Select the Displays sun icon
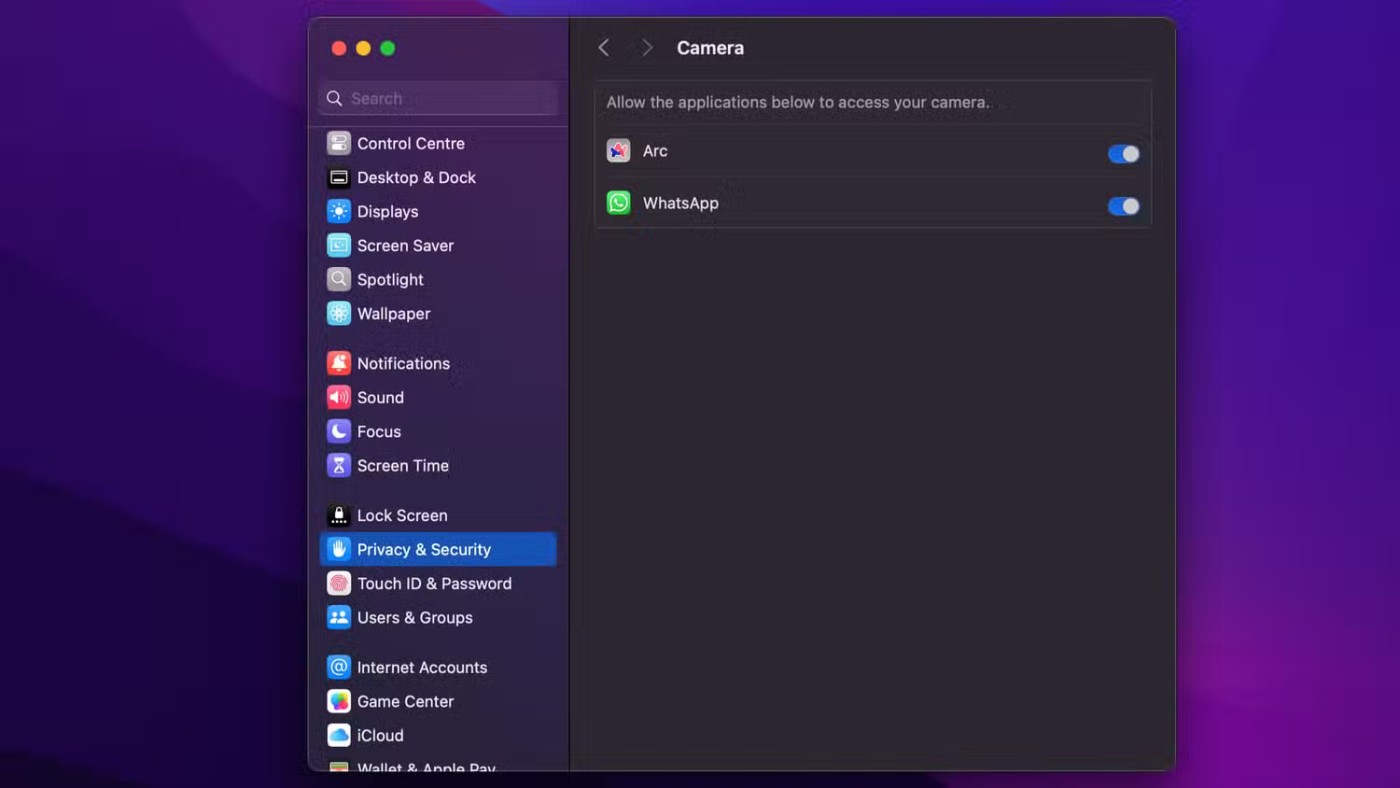 click(339, 211)
